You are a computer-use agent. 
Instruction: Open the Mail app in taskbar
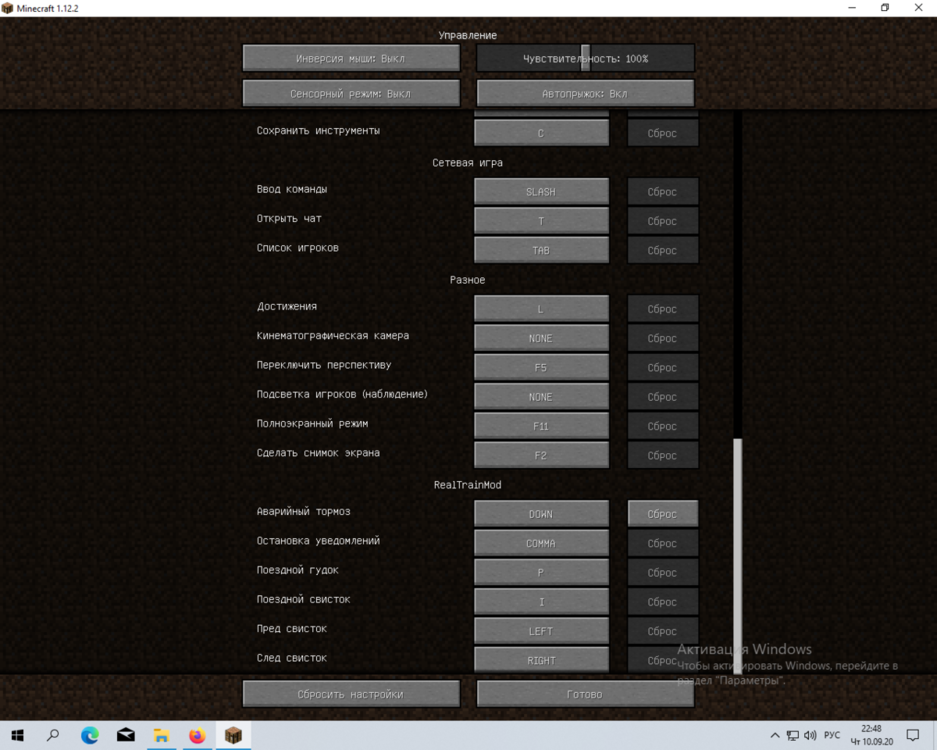click(125, 735)
